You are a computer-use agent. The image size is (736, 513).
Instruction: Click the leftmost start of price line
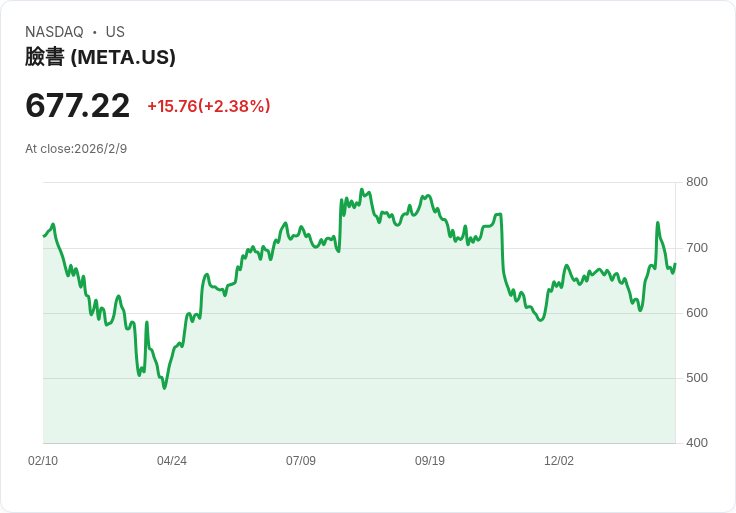click(x=44, y=236)
